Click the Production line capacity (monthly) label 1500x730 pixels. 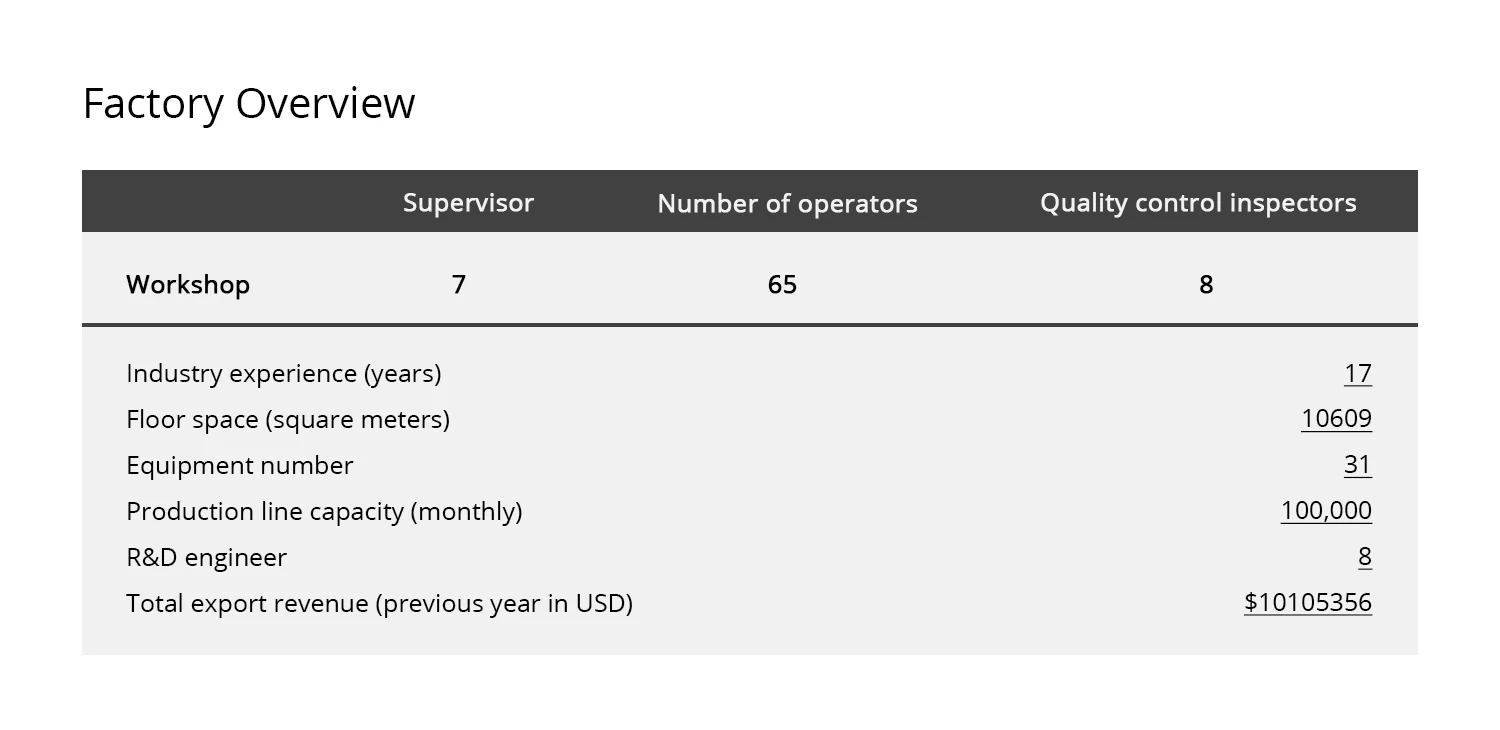pyautogui.click(x=324, y=512)
